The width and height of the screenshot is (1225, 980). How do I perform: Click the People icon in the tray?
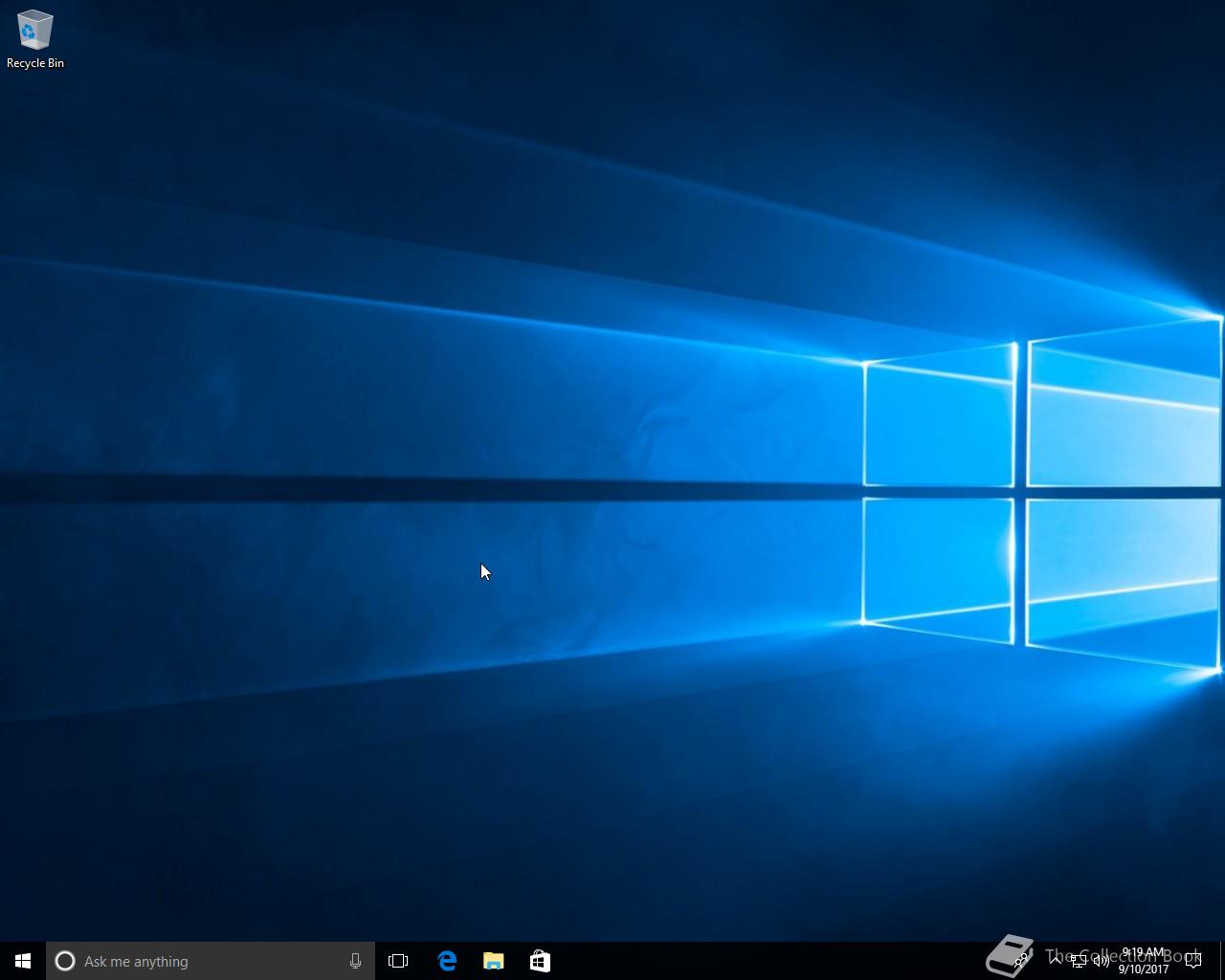[1021, 959]
